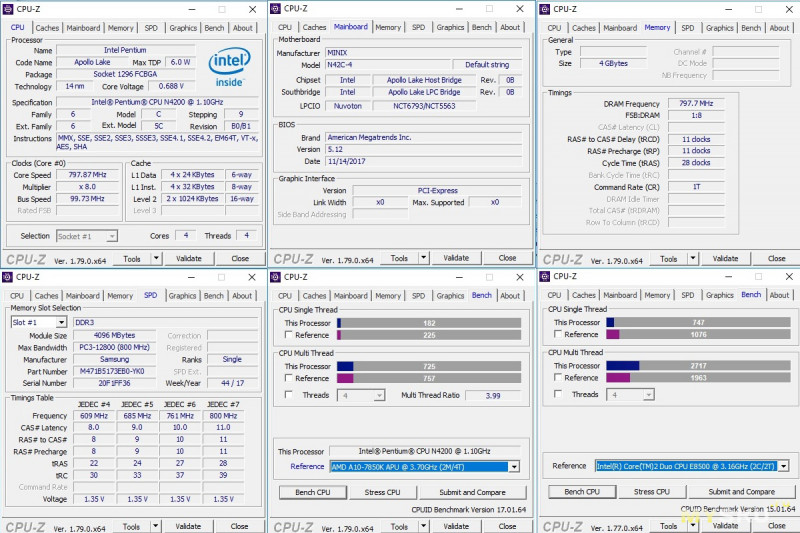
Task: Click the CPU-Z app icon in the Mainboard window title bar
Action: [x=276, y=9]
